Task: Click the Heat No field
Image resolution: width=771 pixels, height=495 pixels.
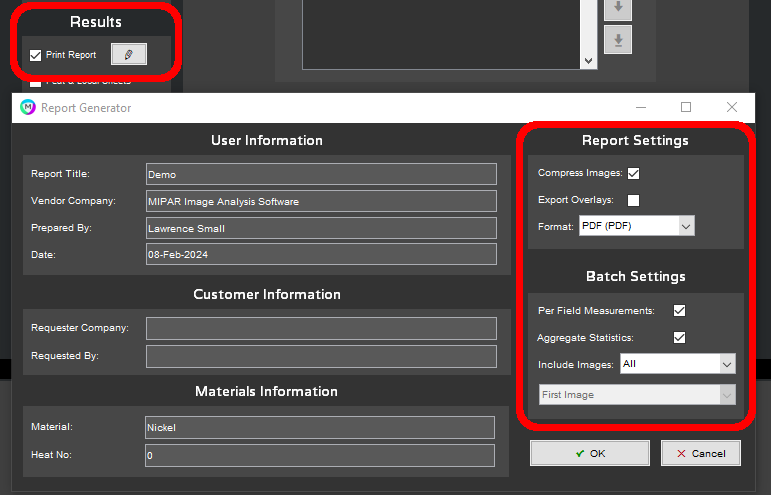Action: pos(320,456)
